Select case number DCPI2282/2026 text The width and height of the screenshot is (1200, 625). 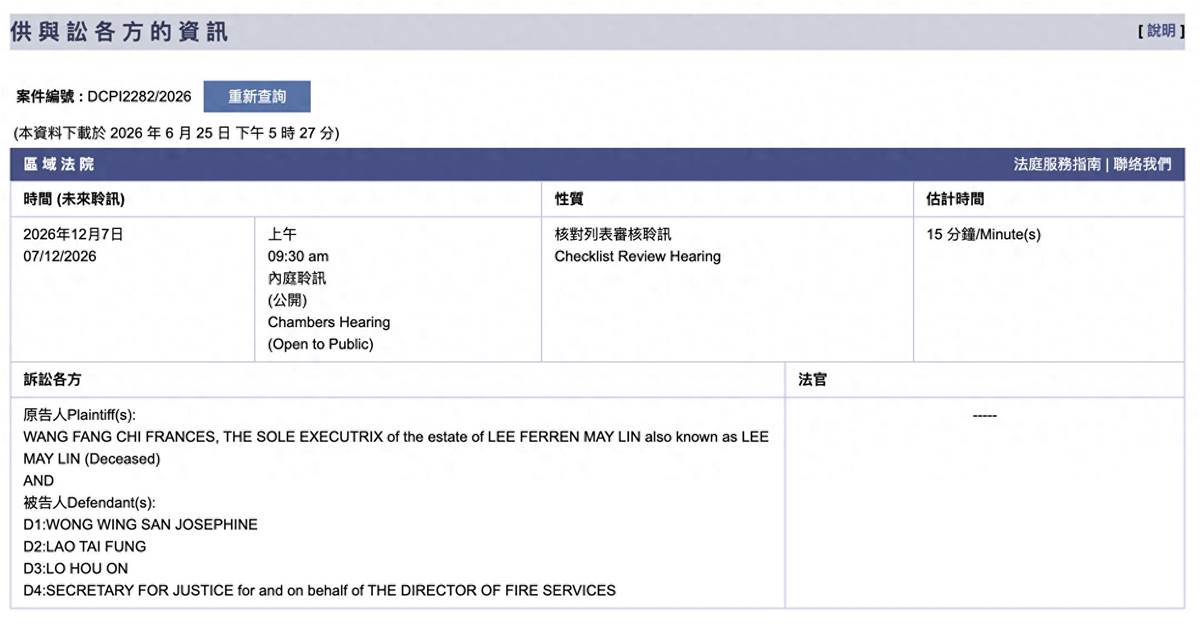(139, 97)
